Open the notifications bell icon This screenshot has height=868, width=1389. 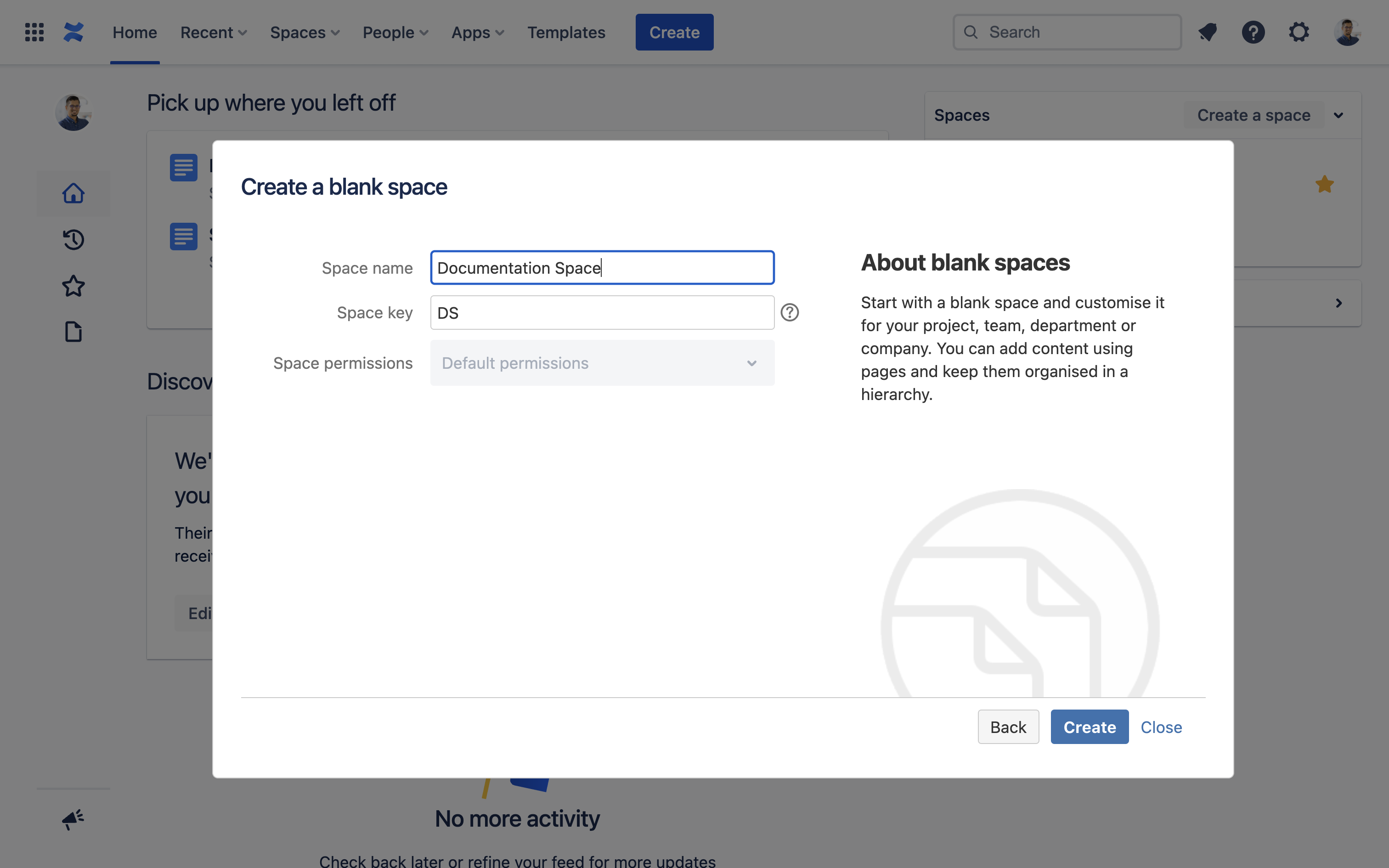coord(1208,32)
